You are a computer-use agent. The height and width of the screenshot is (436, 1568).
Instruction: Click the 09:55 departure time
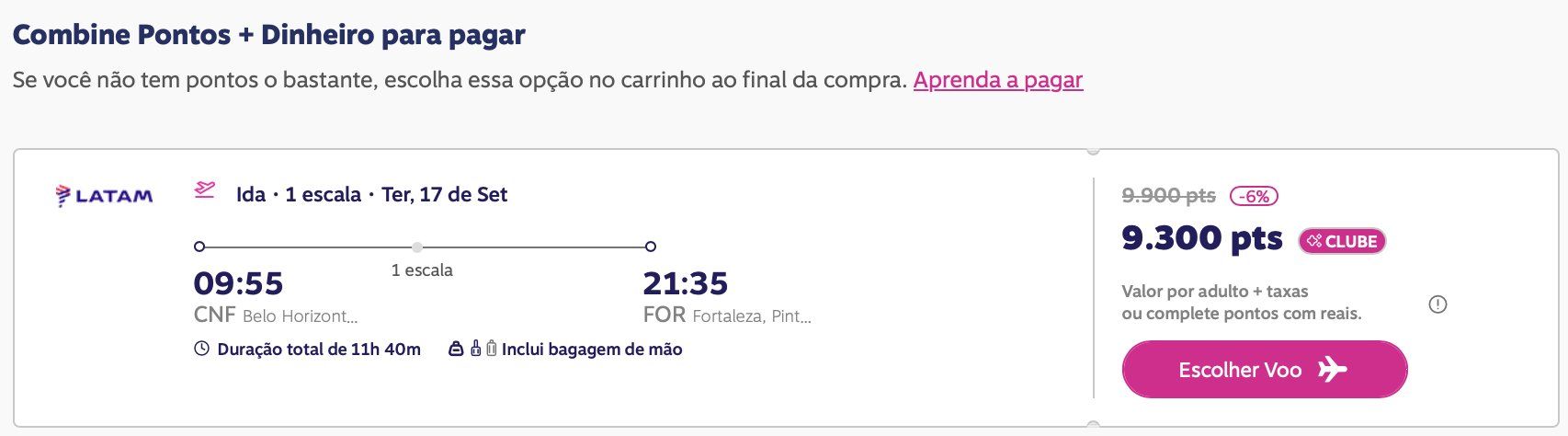point(238,283)
